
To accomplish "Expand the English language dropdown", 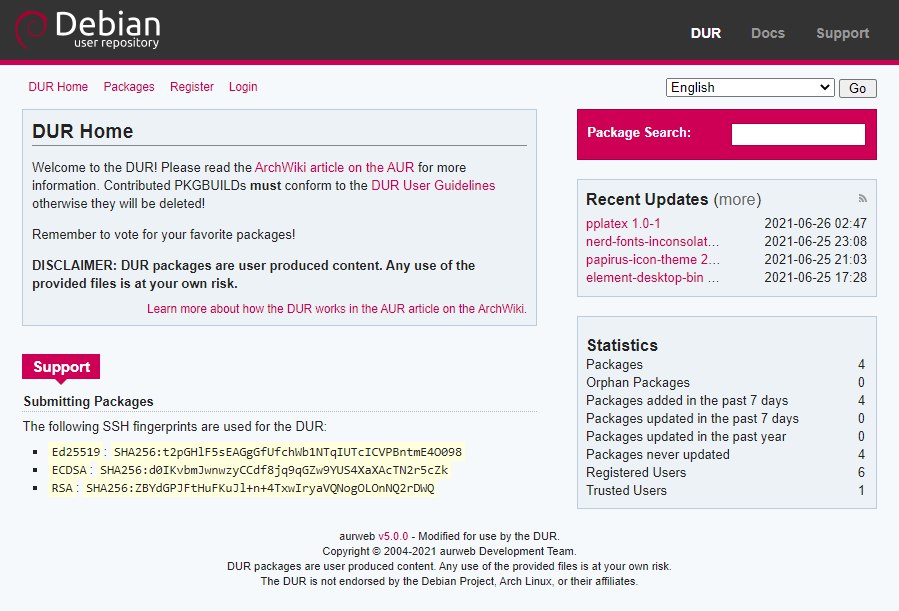I will (x=750, y=88).
